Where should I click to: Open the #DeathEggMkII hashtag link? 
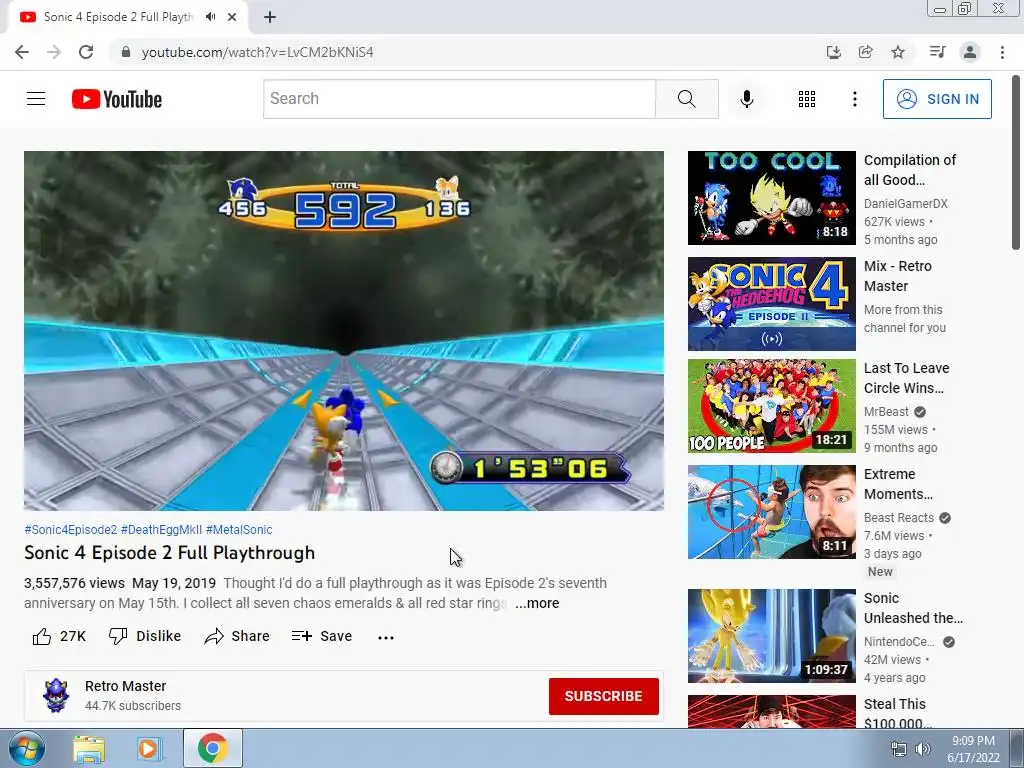click(x=161, y=530)
